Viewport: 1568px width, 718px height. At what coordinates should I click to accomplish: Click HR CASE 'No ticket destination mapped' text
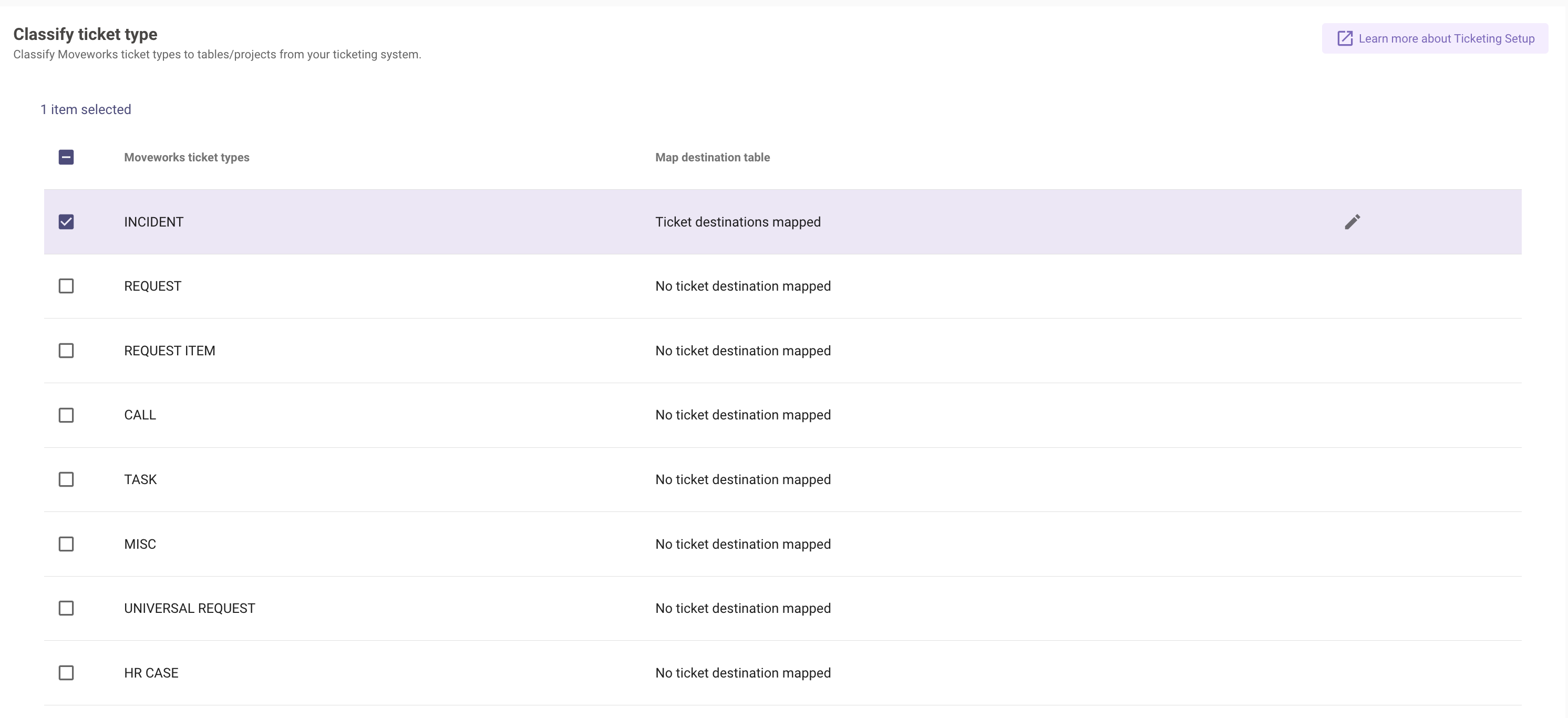point(742,673)
